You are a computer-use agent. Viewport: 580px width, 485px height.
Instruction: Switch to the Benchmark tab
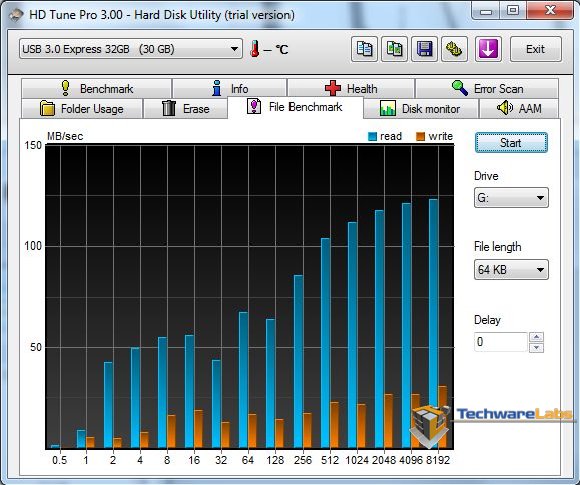pyautogui.click(x=96, y=89)
